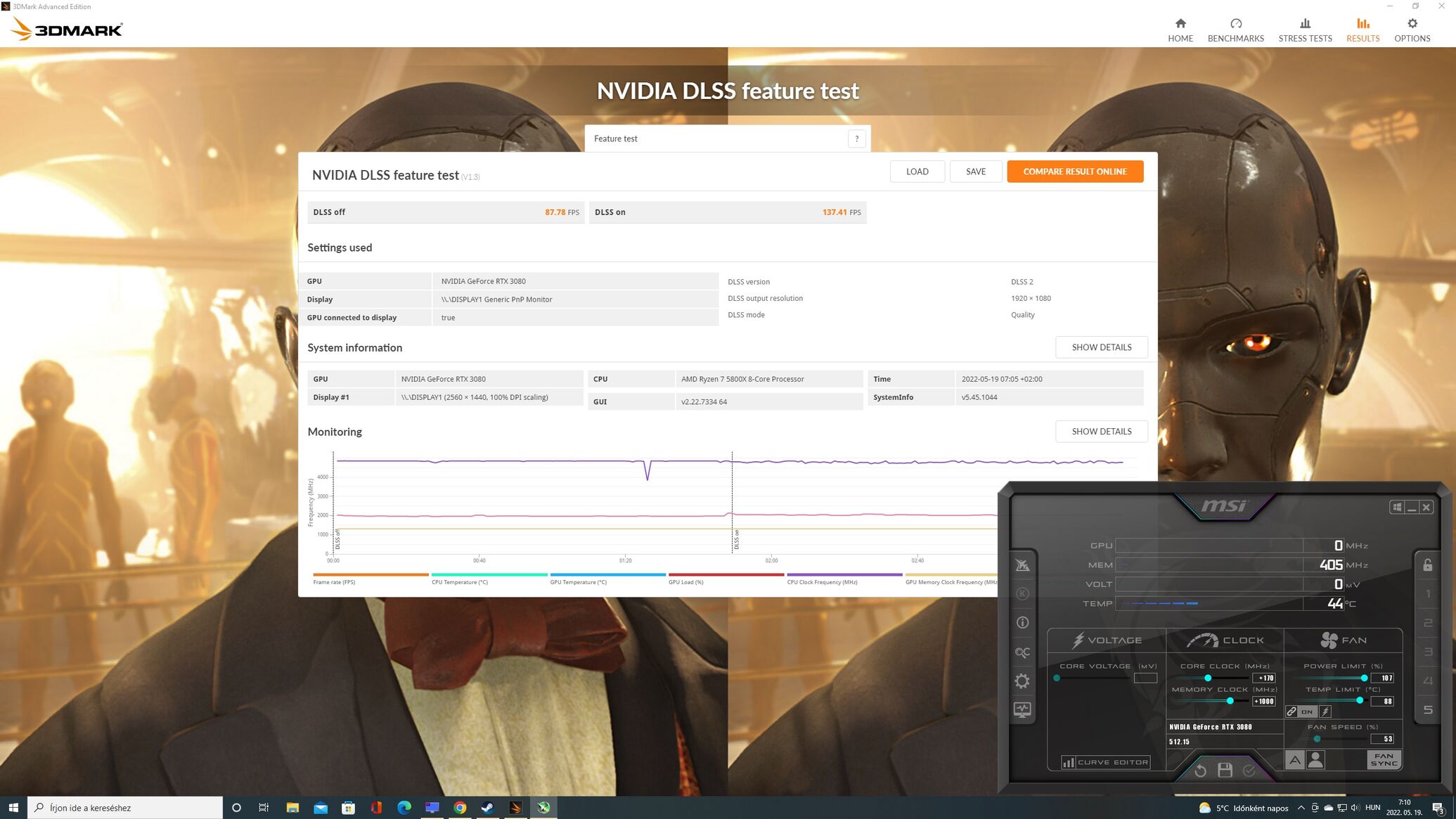1456x819 pixels.
Task: Toggle auto fan speed 'A' button
Action: click(1294, 760)
